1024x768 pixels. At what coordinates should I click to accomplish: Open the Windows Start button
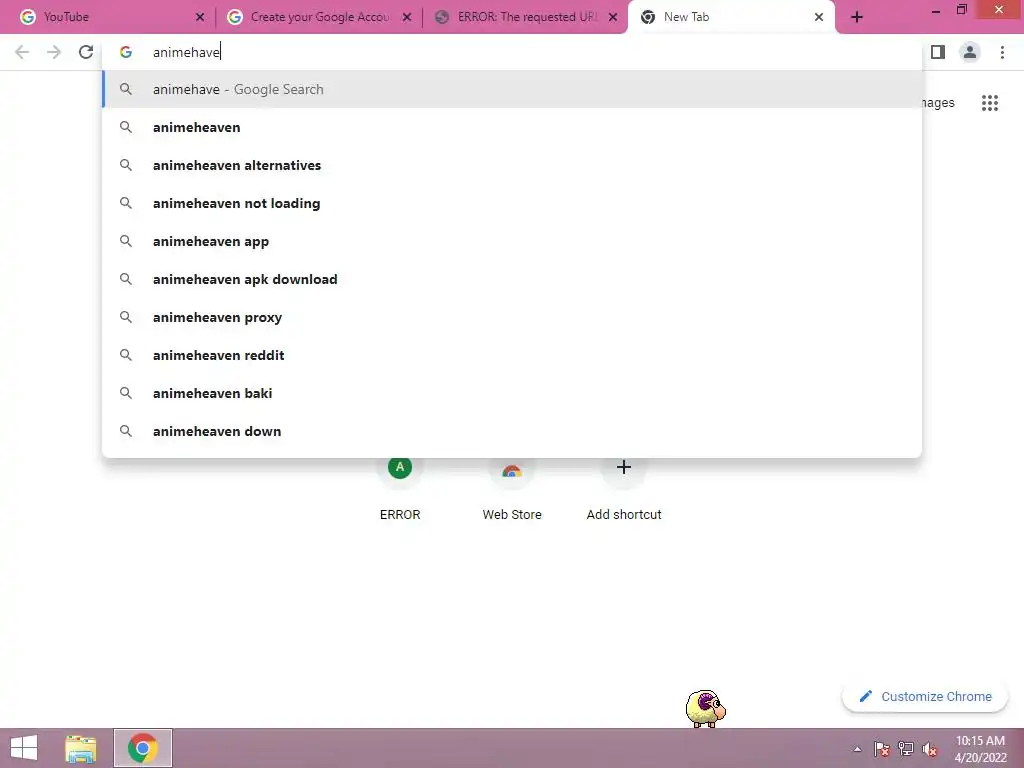[24, 748]
